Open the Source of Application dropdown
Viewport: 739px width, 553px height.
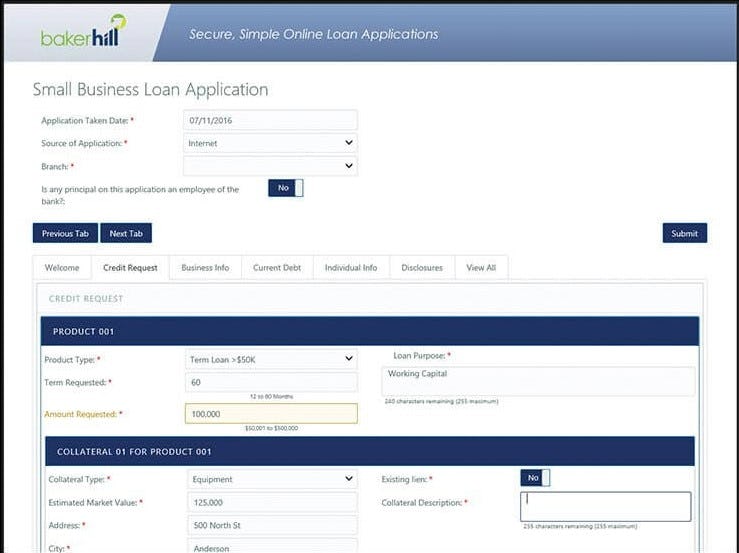point(271,143)
